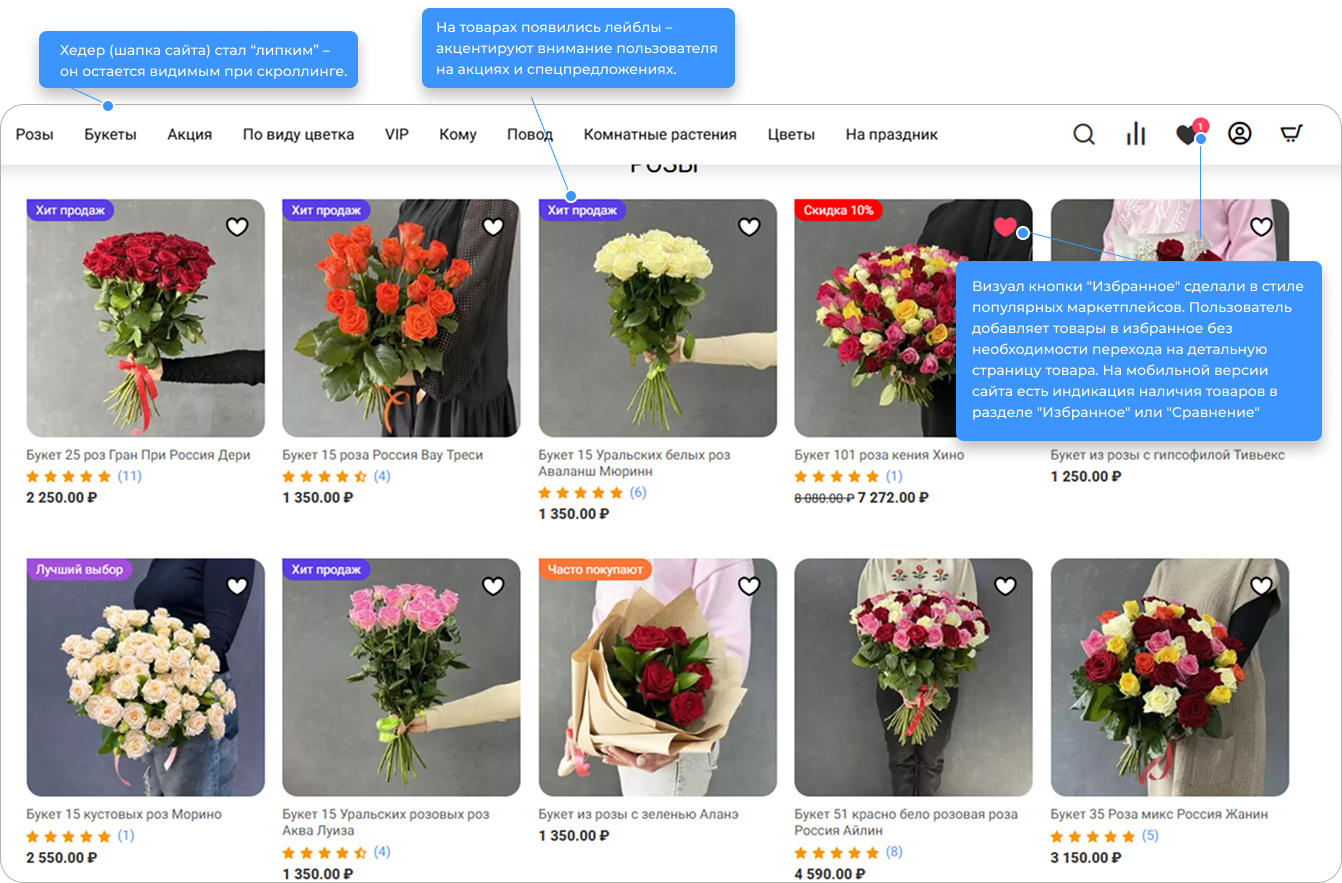Open 'Комнатные растения' menu item
Screen dimensions: 1342x883
(x=660, y=134)
